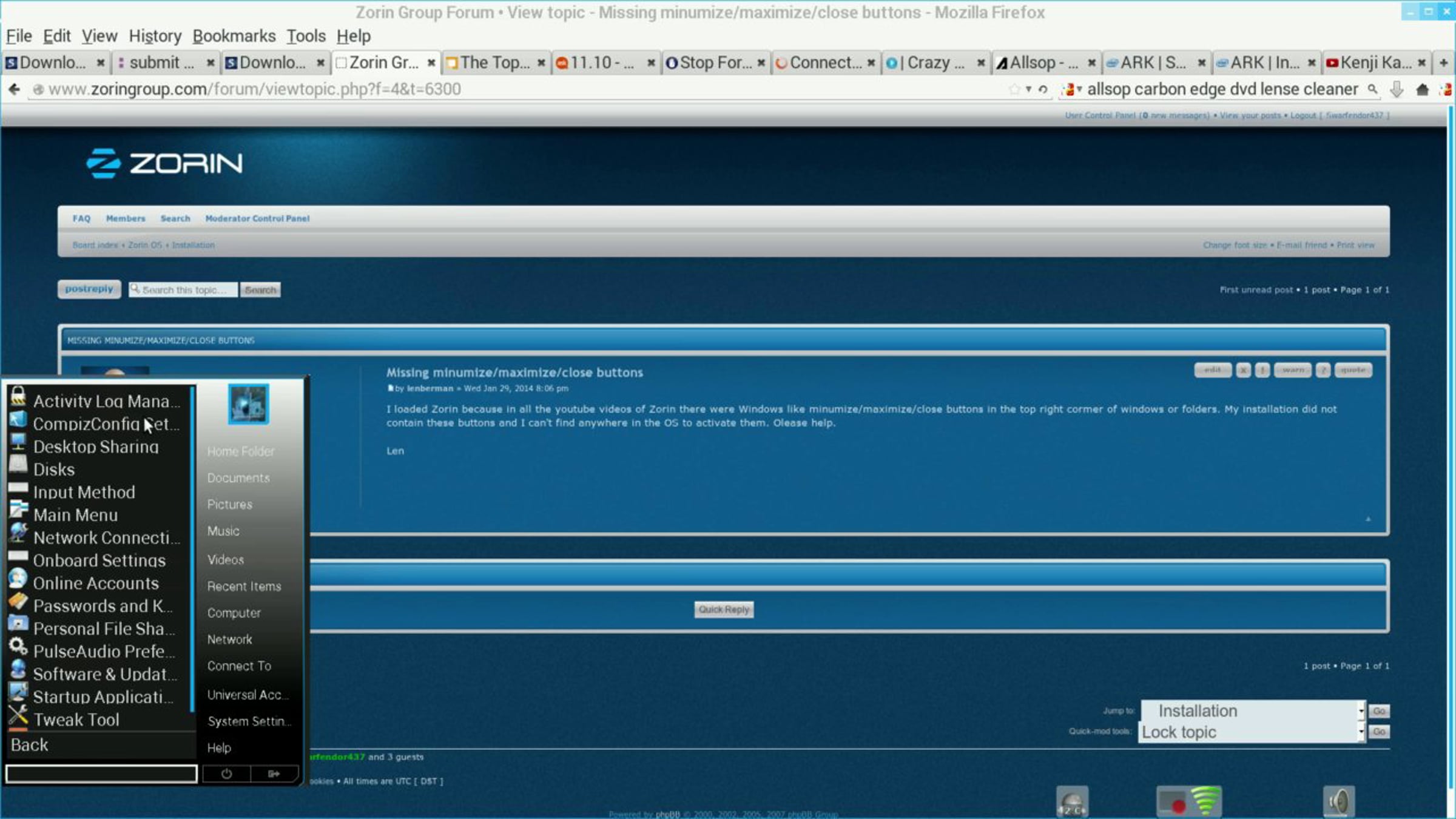Open the Bookmarks menu
The height and width of the screenshot is (819, 1456).
(234, 36)
